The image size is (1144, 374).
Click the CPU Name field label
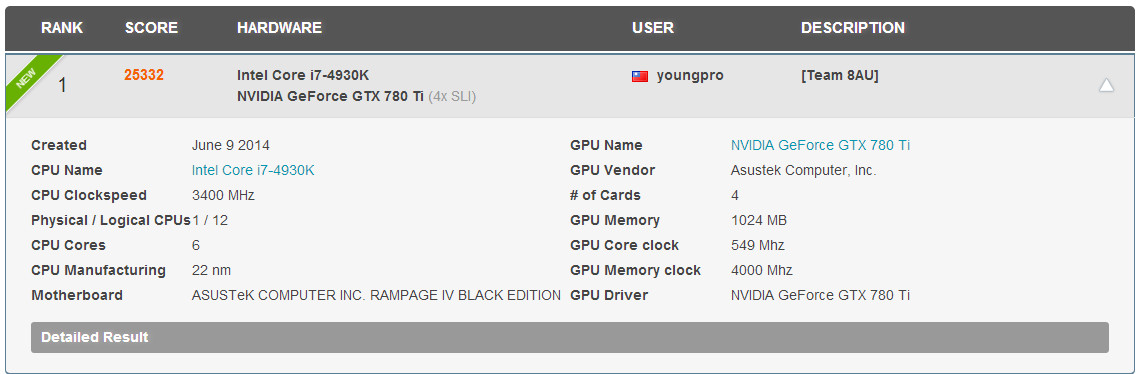tap(66, 170)
